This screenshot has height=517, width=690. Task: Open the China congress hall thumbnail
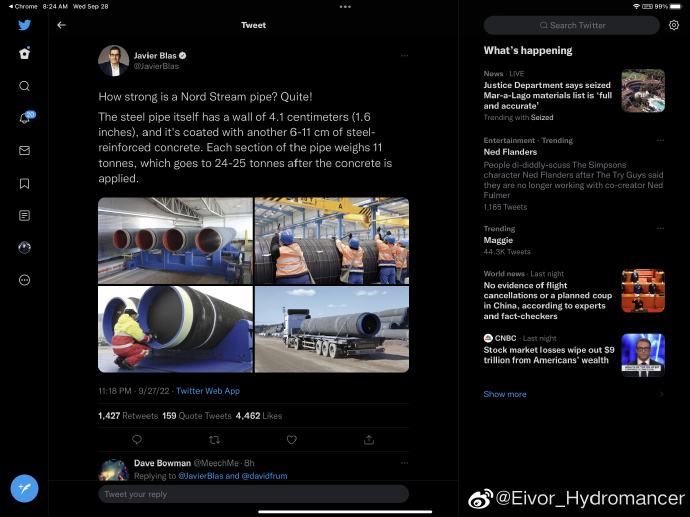(643, 291)
